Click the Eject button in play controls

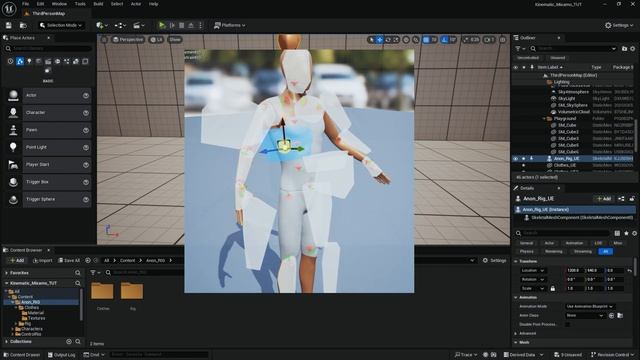[191, 25]
